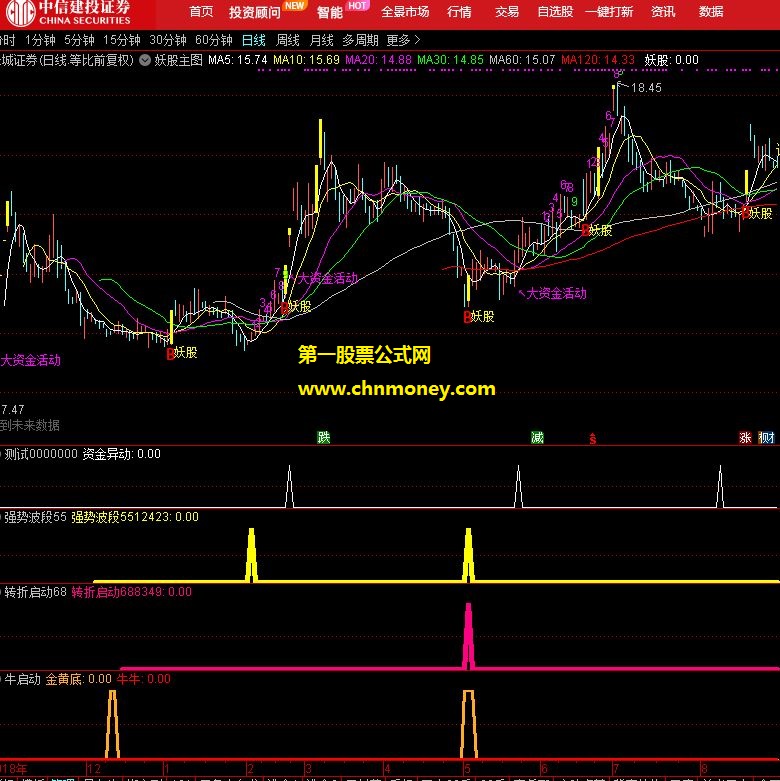Click the 妖股: 0.00 readout
This screenshot has width=780, height=781.
click(671, 60)
